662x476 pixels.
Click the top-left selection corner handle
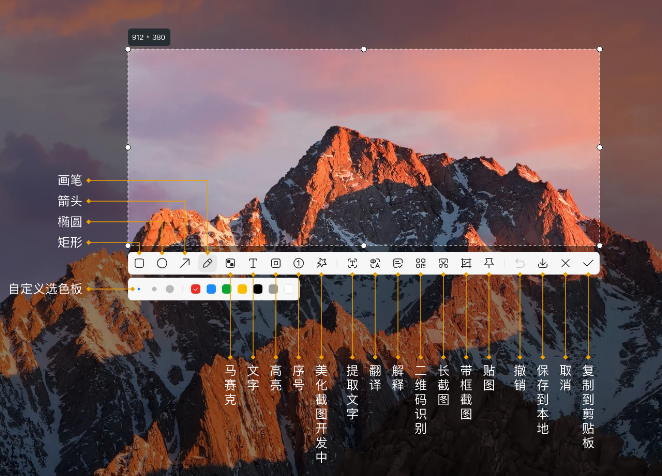(x=128, y=49)
